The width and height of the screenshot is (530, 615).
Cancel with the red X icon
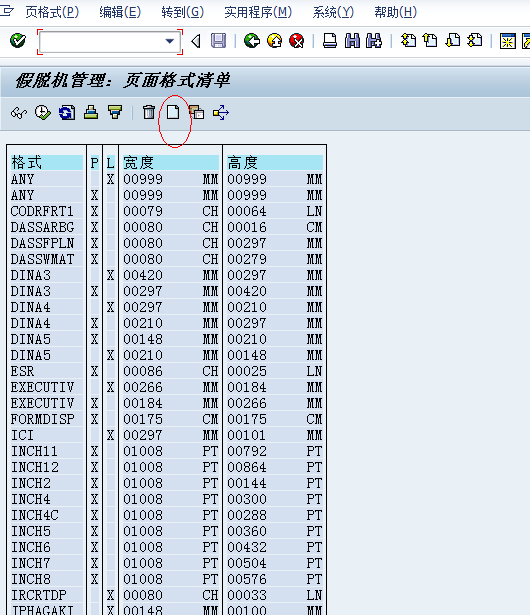297,41
